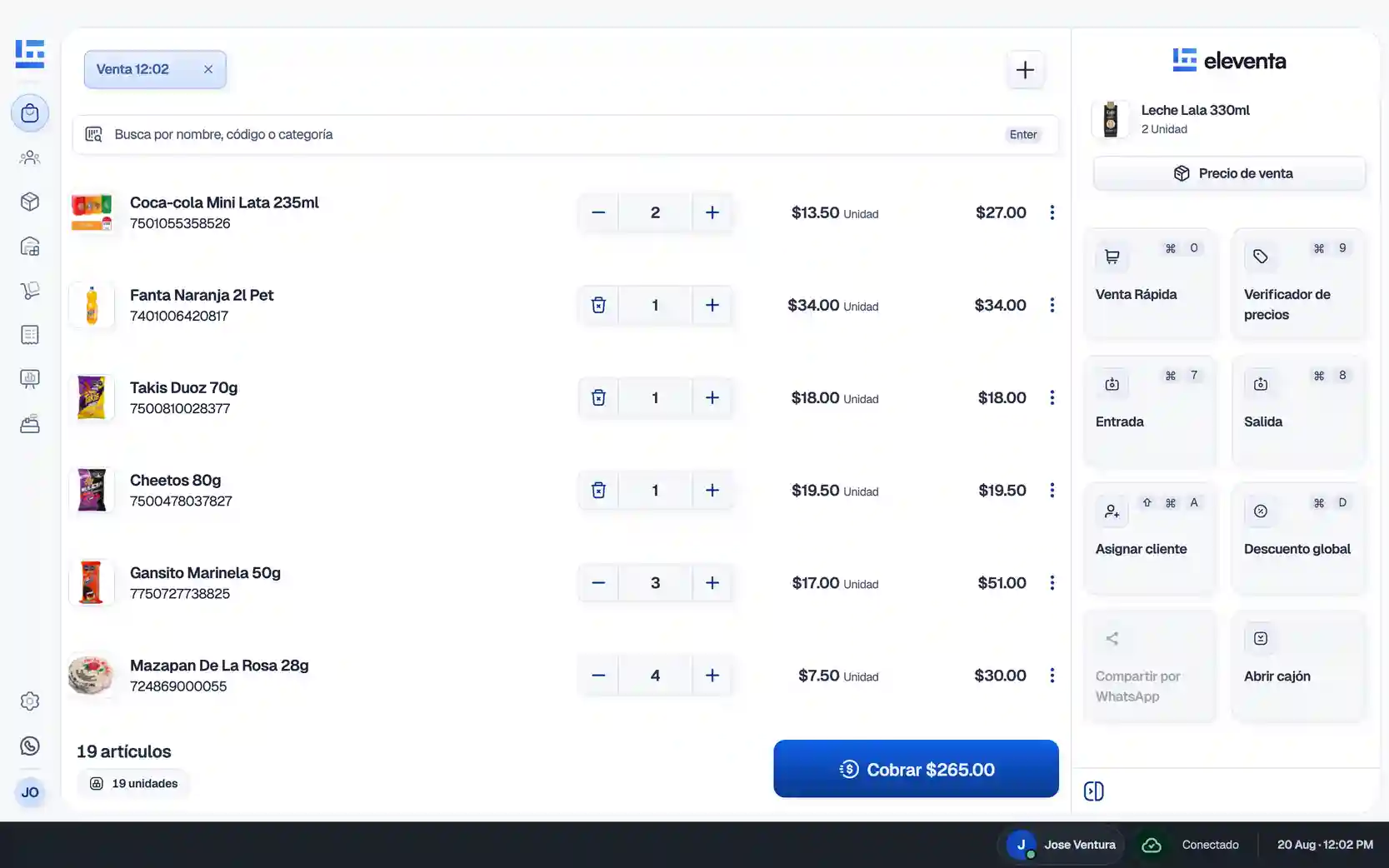
Task: Decrease Coca-cola Mini Lata quantity
Action: click(x=598, y=212)
